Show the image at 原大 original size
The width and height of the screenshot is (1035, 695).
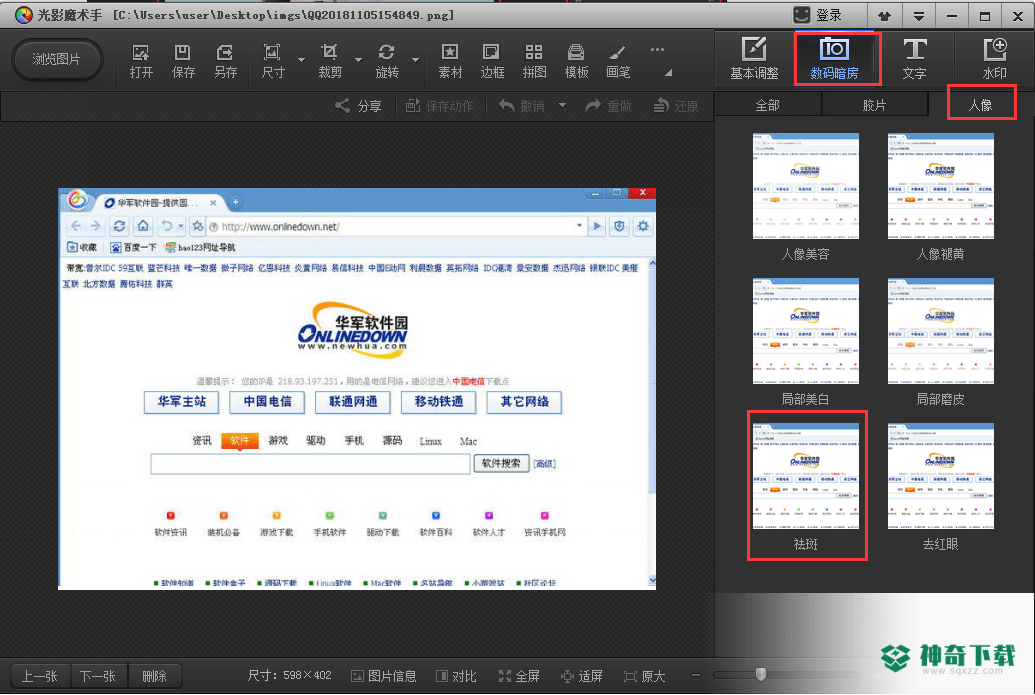tap(644, 676)
